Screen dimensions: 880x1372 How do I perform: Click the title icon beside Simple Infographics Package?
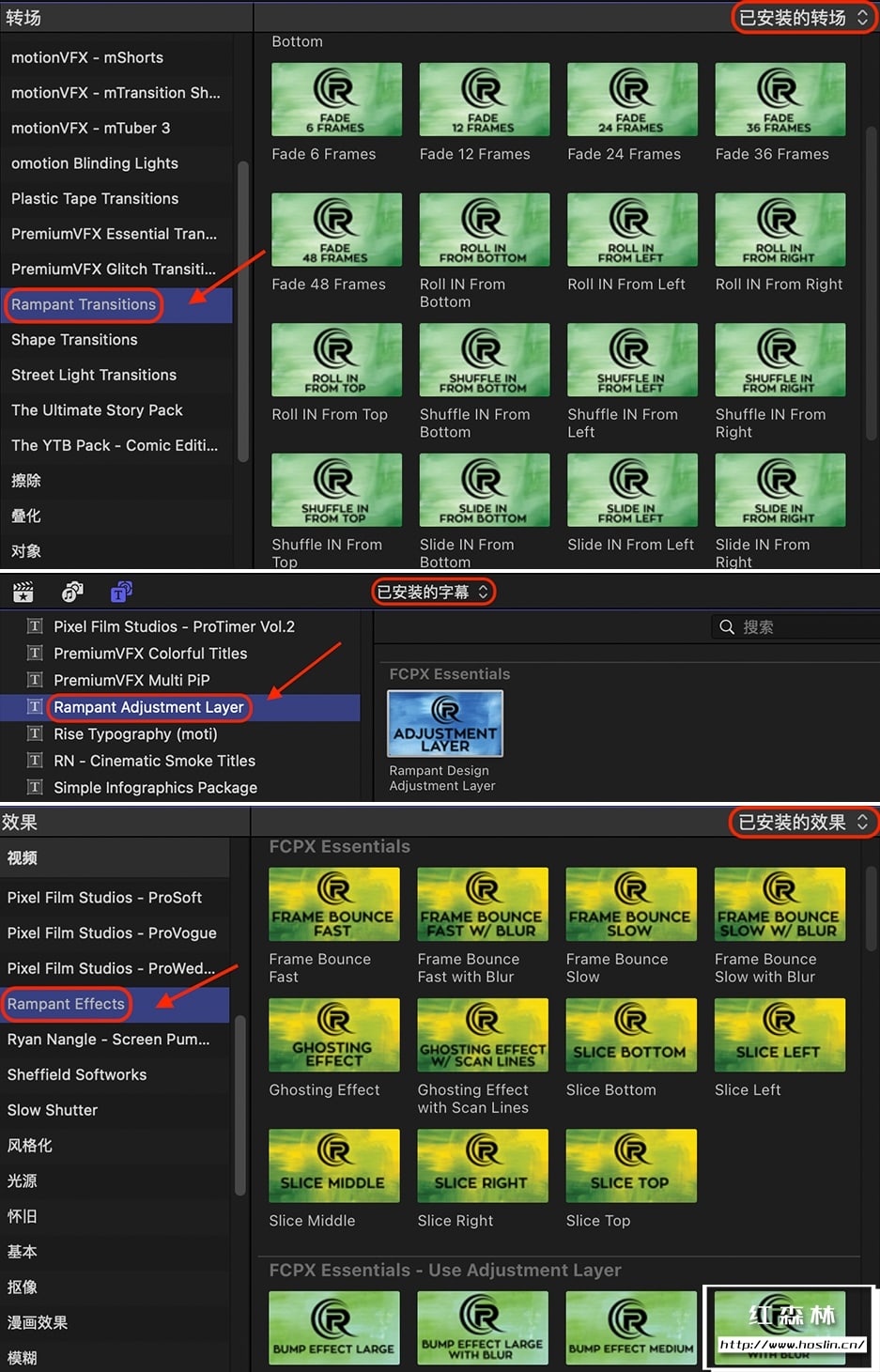[x=35, y=787]
